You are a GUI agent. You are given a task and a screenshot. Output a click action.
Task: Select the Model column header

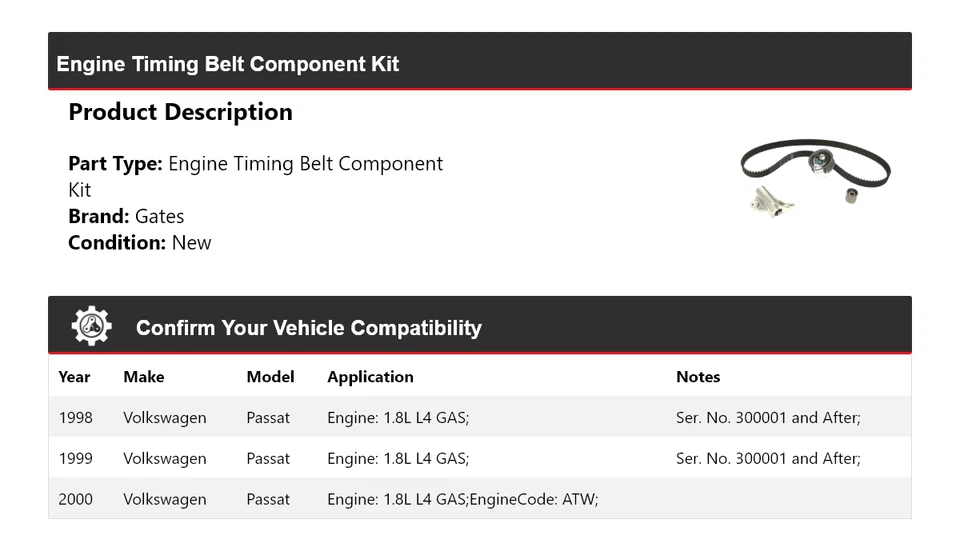pos(270,377)
